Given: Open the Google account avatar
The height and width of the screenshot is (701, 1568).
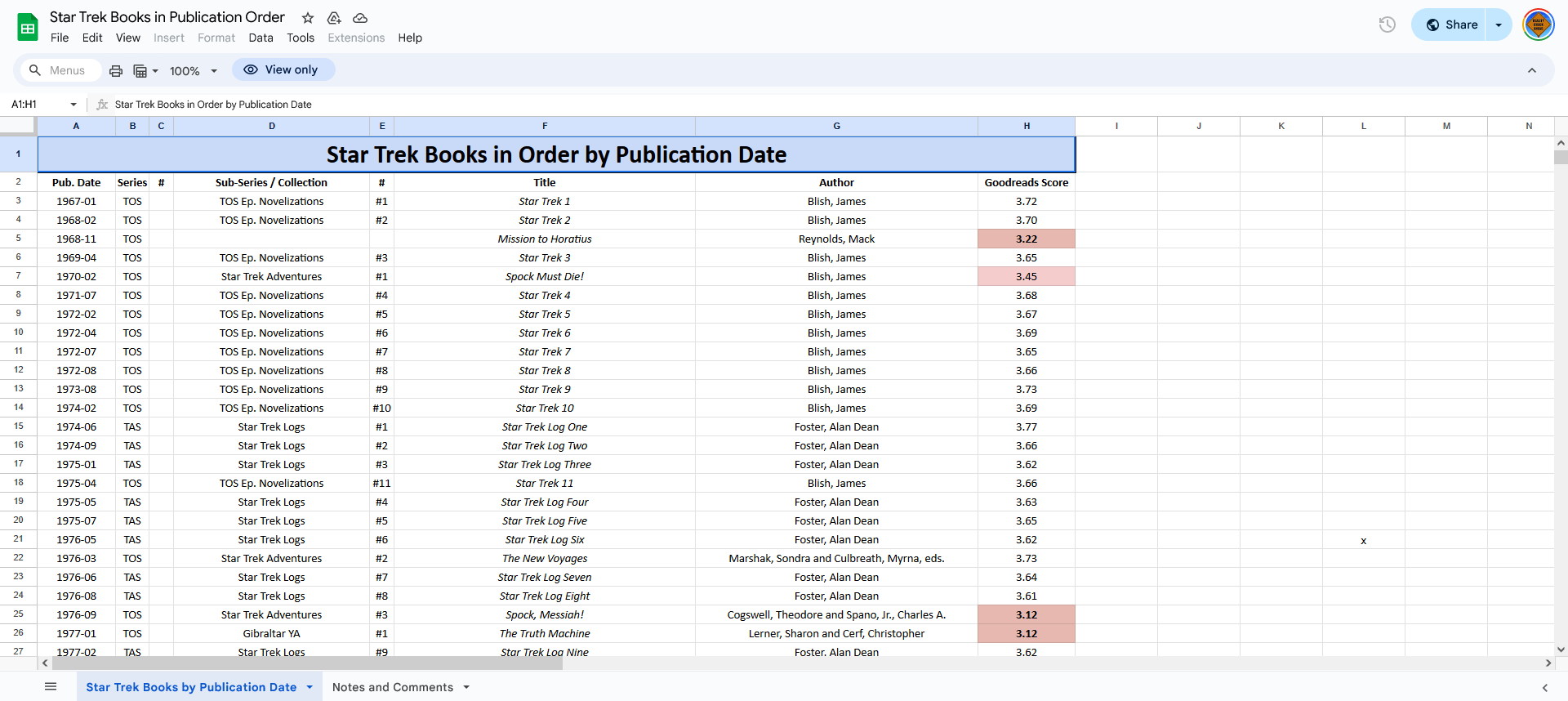Looking at the screenshot, I should point(1539,25).
